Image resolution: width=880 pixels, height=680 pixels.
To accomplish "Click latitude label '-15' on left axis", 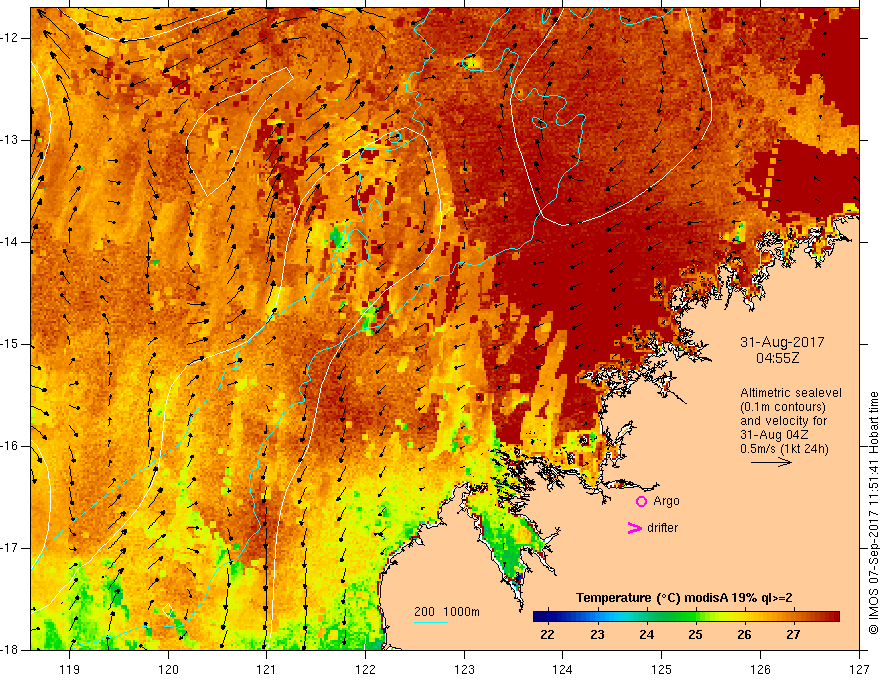I will [x=11, y=344].
